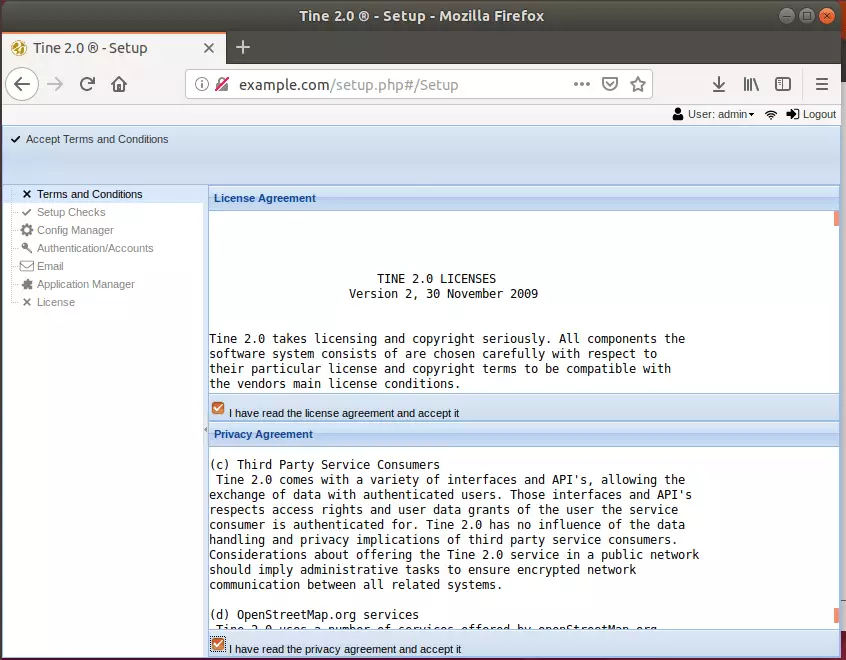Save page to Pocket icon
Image resolution: width=846 pixels, height=660 pixels.
point(610,84)
